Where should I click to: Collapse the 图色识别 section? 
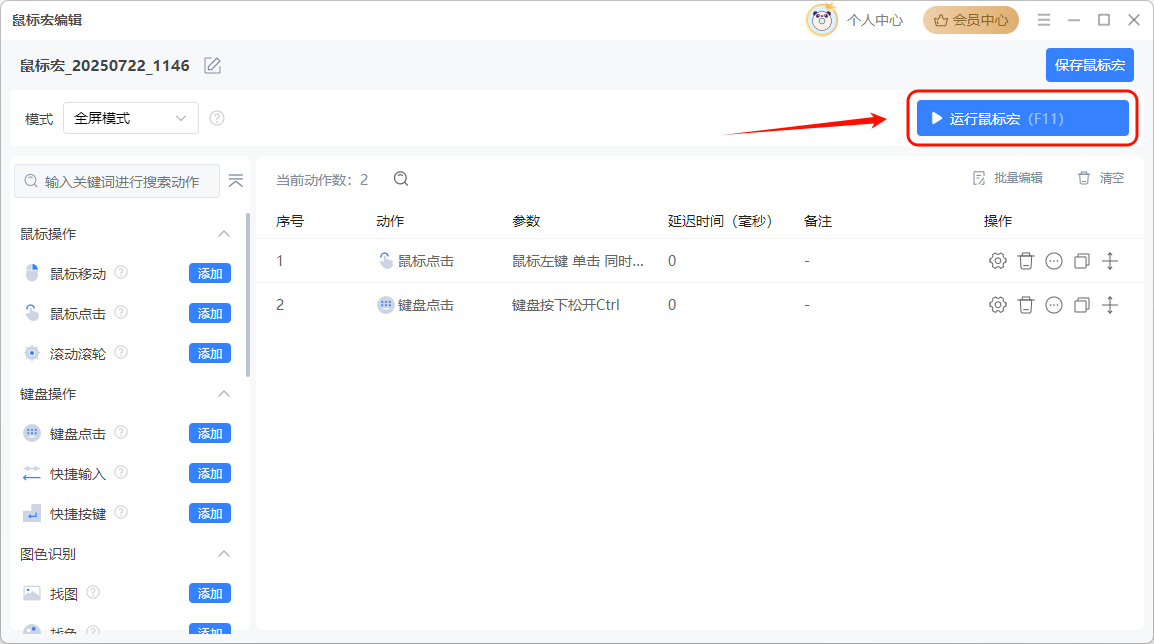[224, 553]
